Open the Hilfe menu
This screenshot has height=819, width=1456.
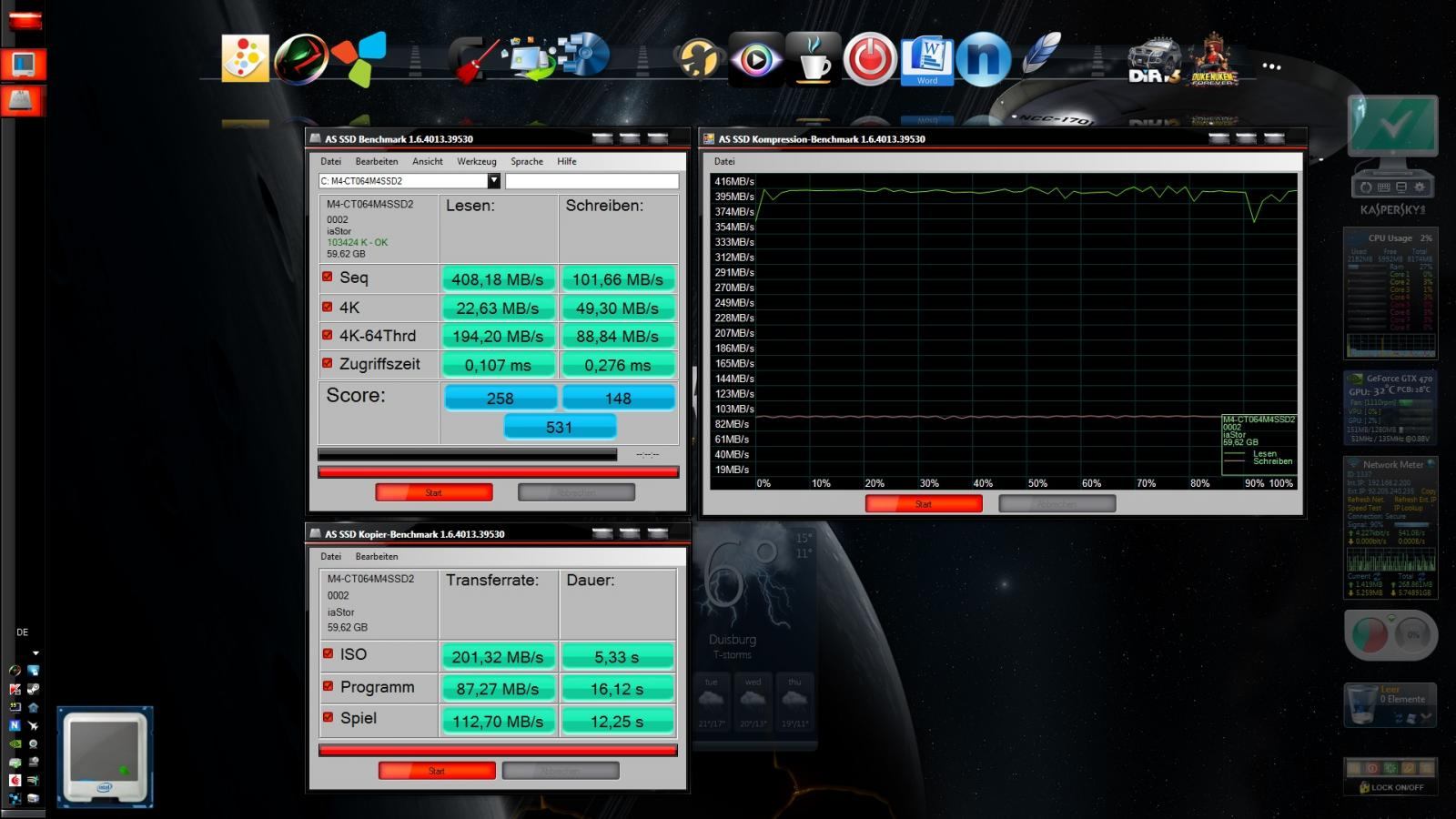point(567,161)
